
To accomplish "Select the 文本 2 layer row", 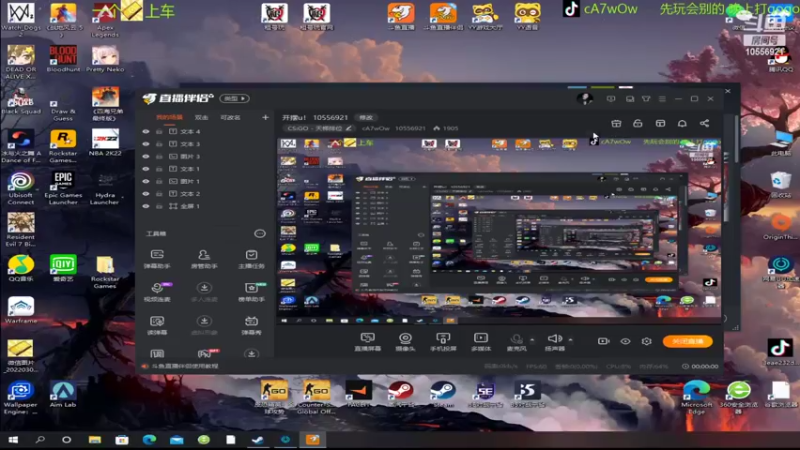I will 205,194.
